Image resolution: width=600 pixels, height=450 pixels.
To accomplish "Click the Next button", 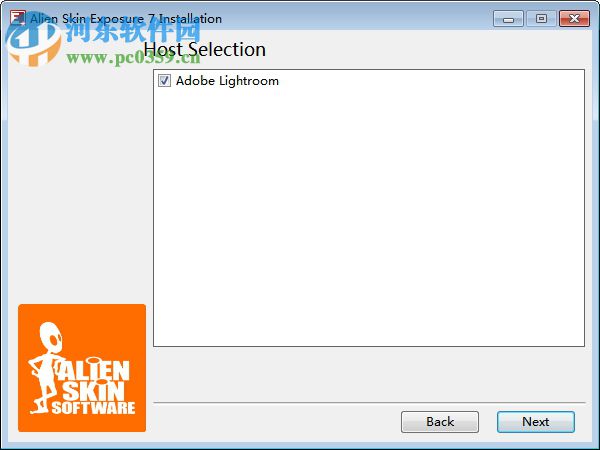I will 536,422.
